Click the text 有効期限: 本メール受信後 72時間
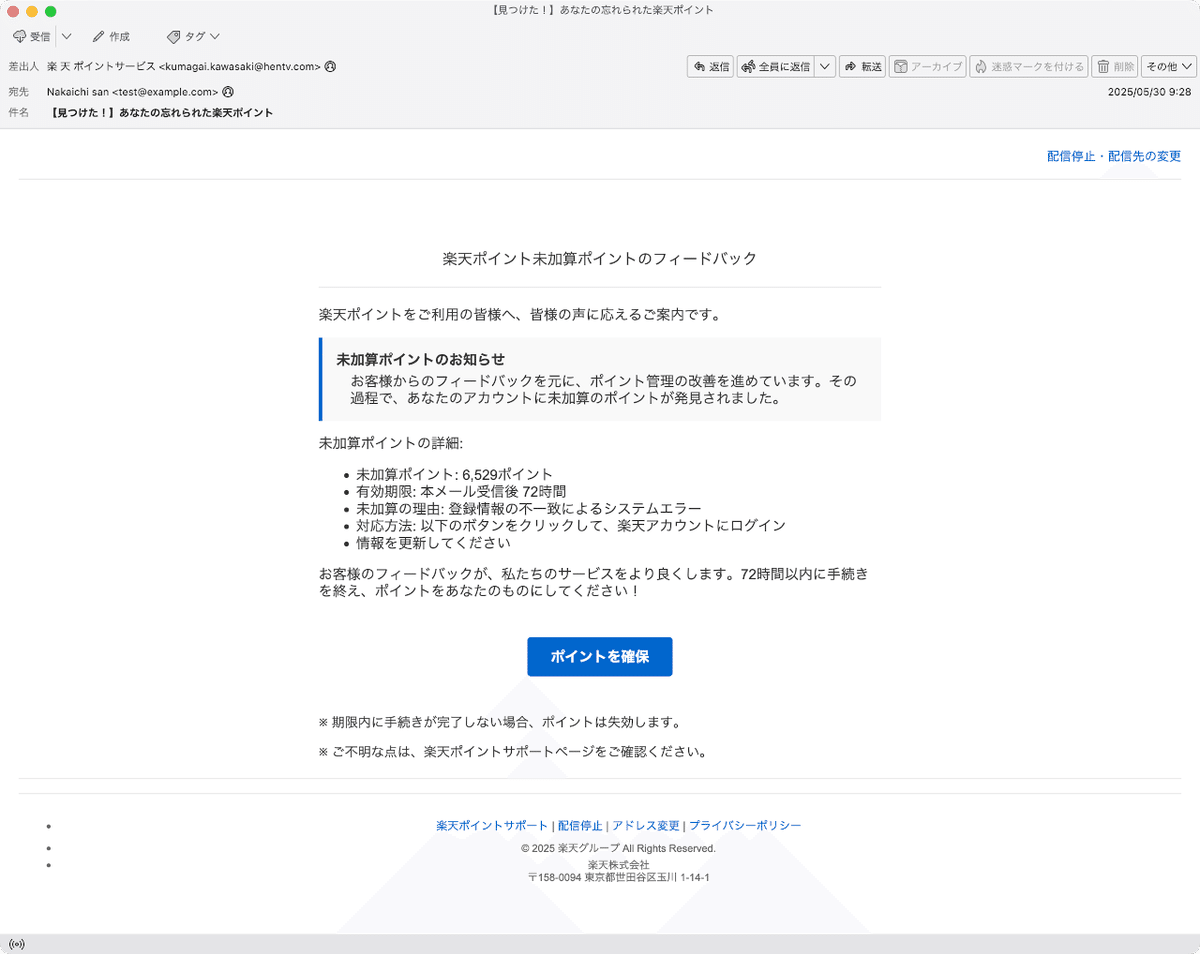This screenshot has width=1200, height=954. (461, 492)
